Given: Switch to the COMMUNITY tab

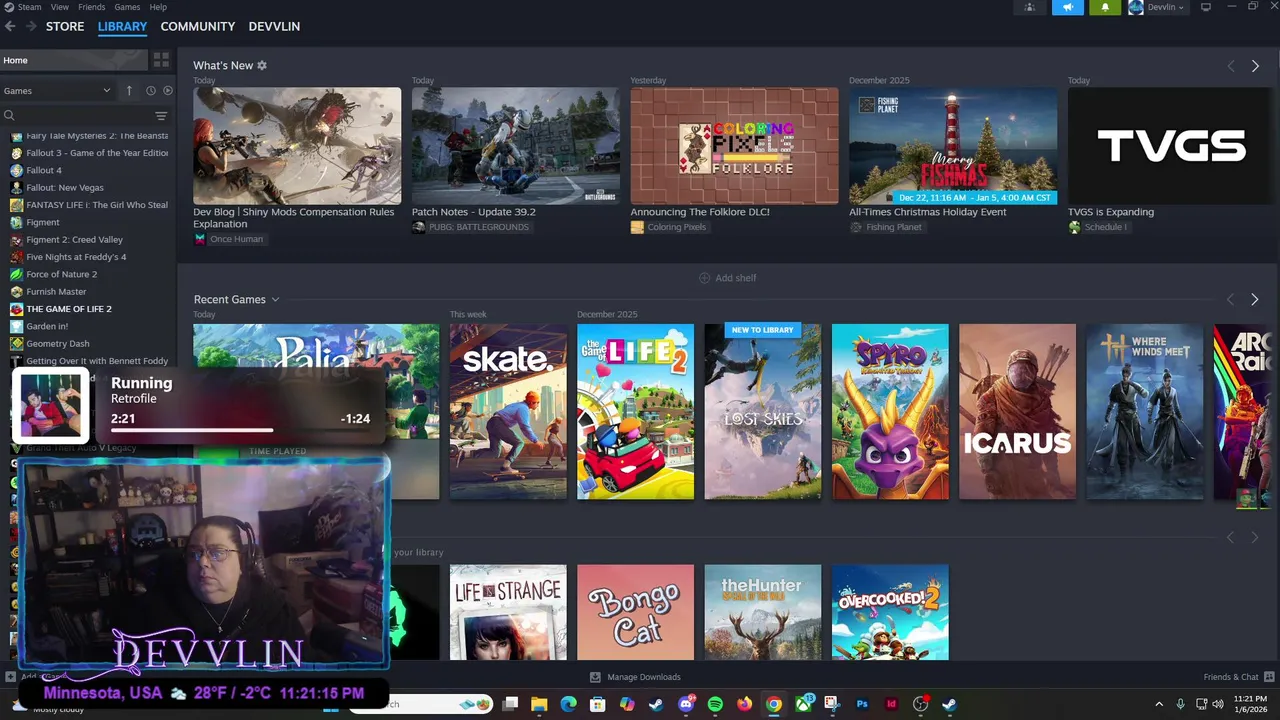Looking at the screenshot, I should coord(198,26).
